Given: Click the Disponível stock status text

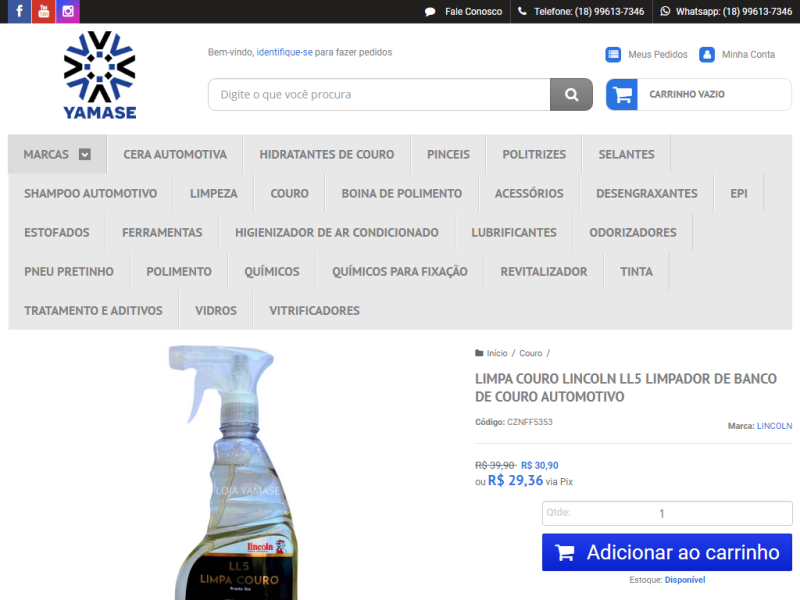Looking at the screenshot, I should pos(685,580).
